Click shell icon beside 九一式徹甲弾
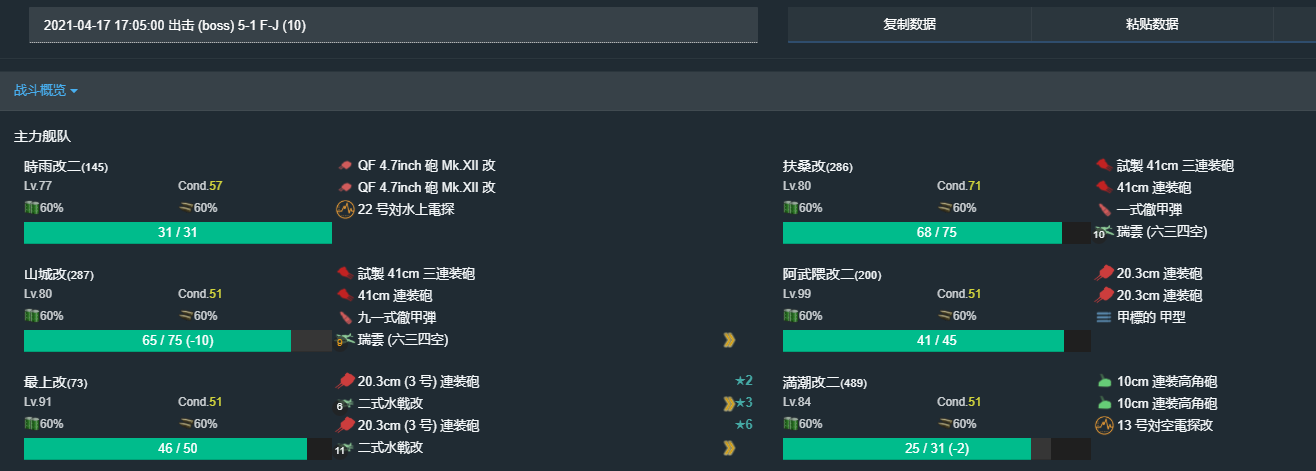This screenshot has width=1316, height=471. click(345, 318)
